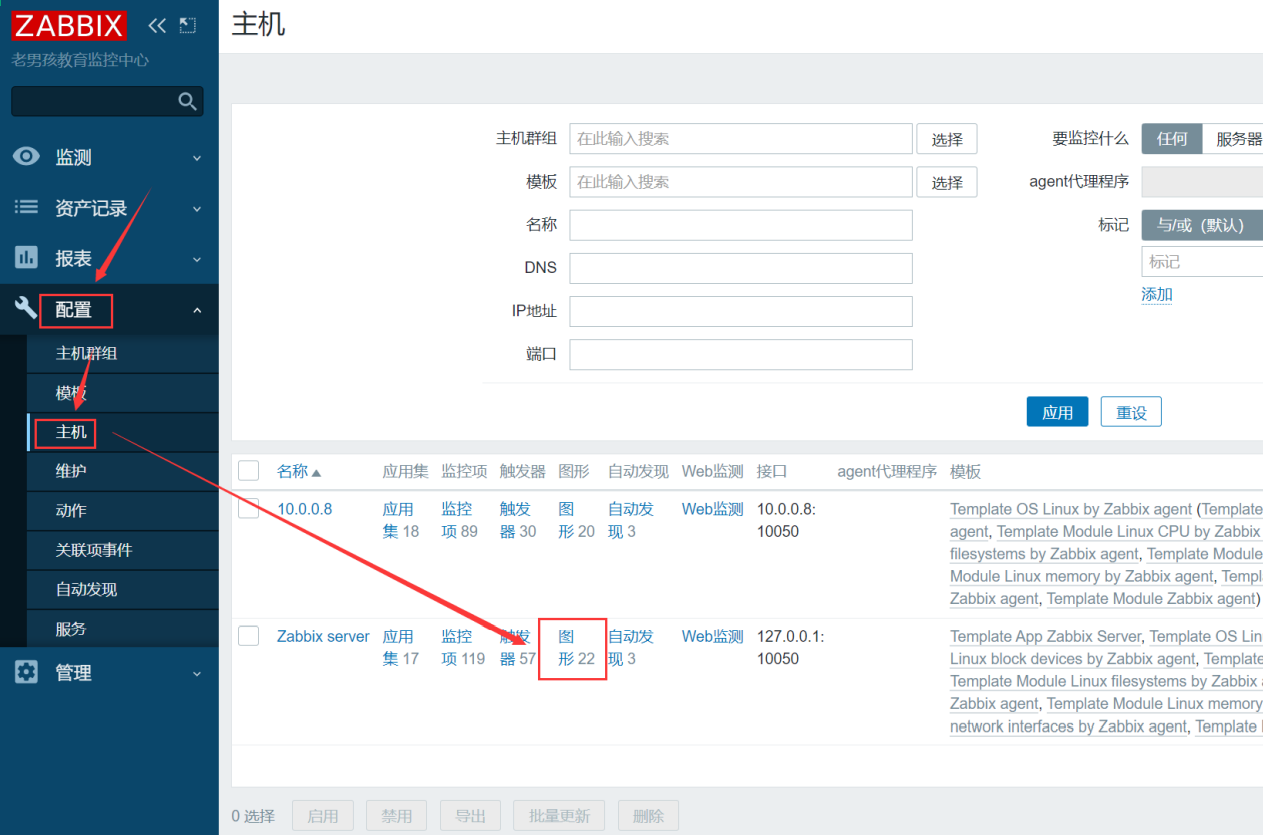Open 维护 in the sidebar
1263x835 pixels.
(x=123, y=471)
